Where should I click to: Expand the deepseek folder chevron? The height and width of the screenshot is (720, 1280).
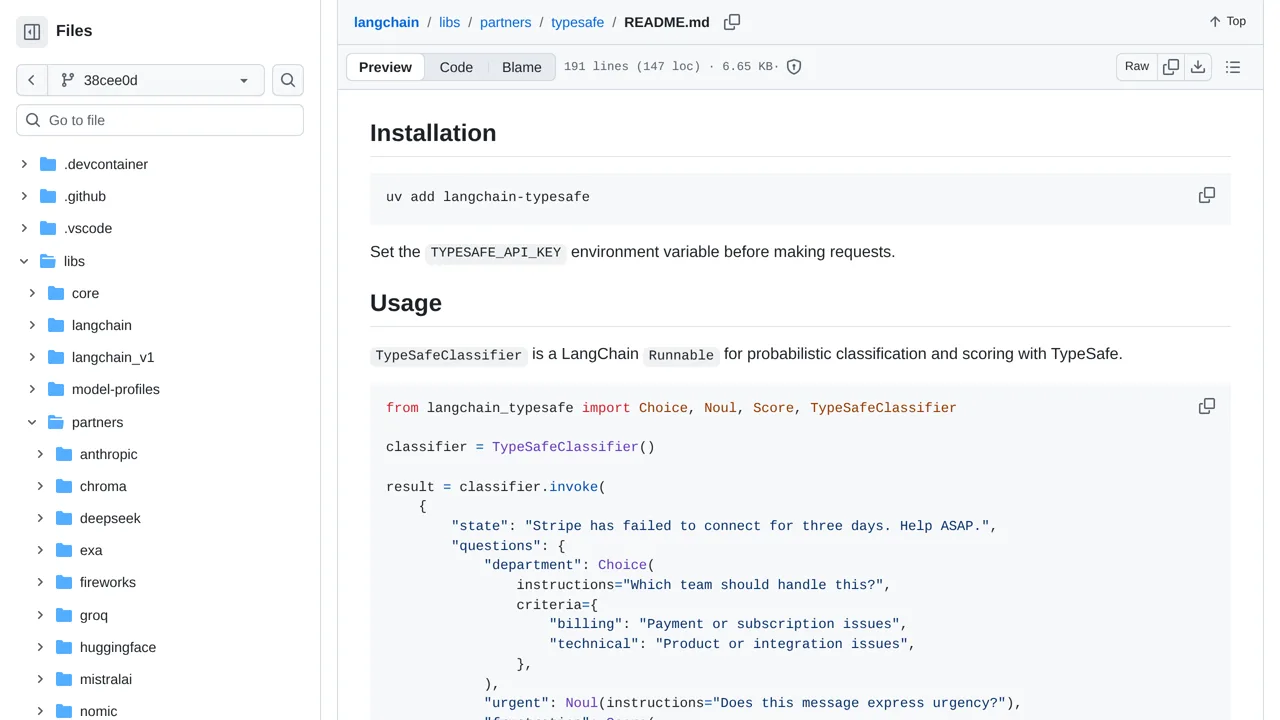coord(40,518)
